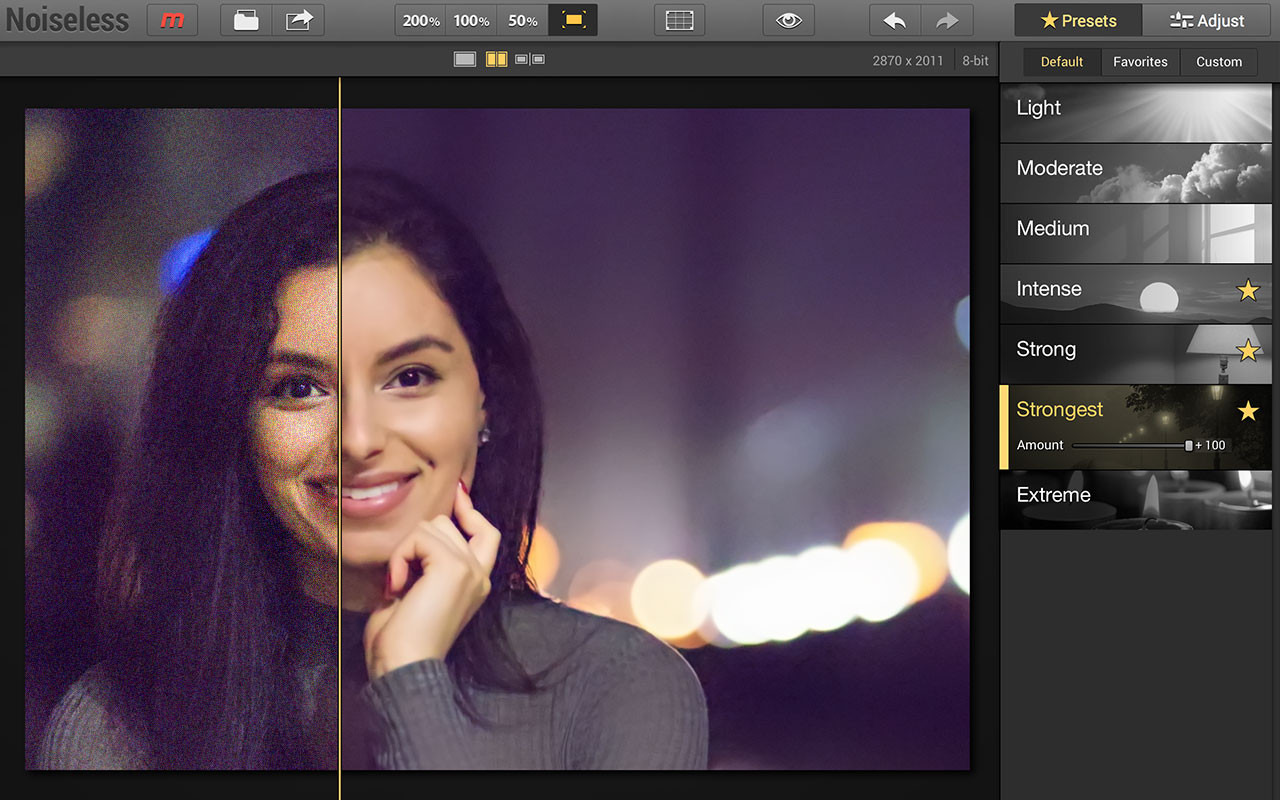The image size is (1280, 800).
Task: Select side-by-side comparison view icon
Action: pos(530,60)
